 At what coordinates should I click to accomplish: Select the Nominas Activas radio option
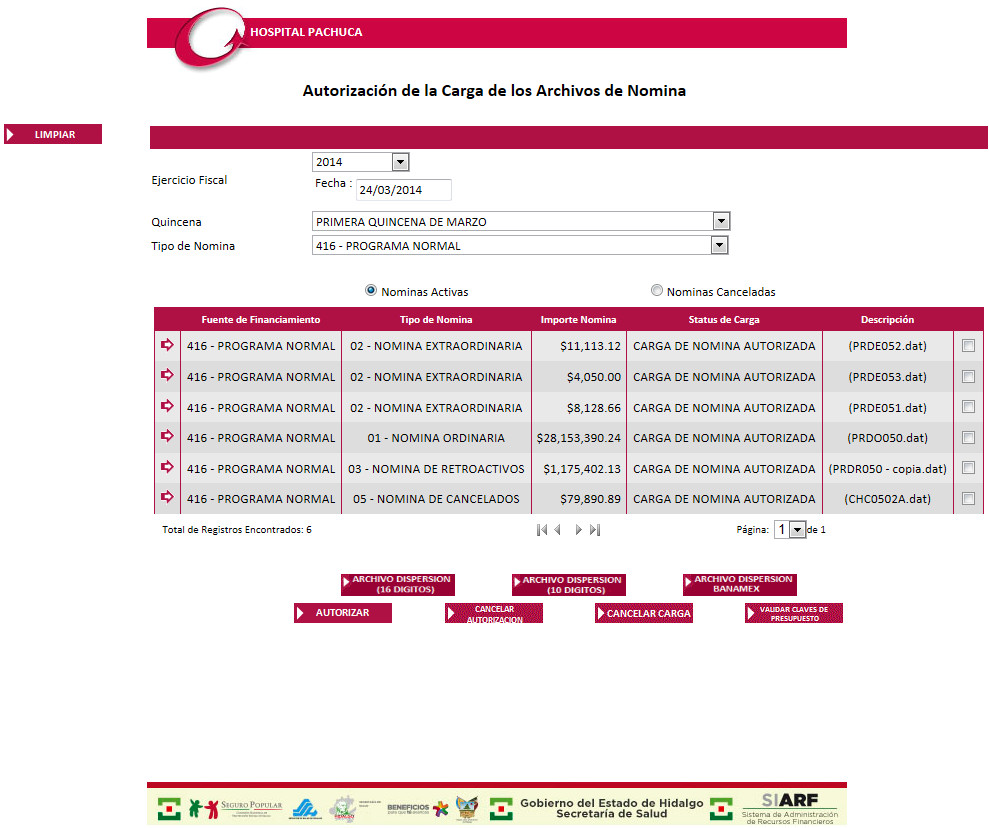coord(371,291)
